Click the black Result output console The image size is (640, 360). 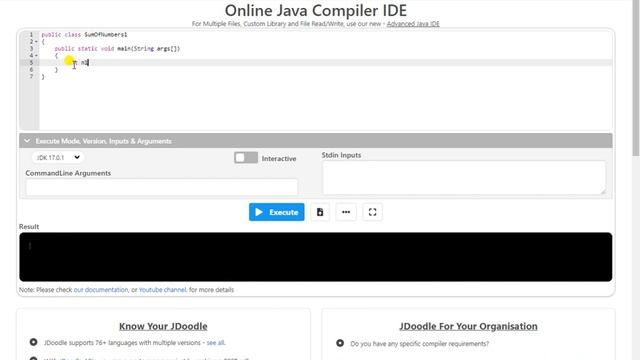(x=316, y=257)
